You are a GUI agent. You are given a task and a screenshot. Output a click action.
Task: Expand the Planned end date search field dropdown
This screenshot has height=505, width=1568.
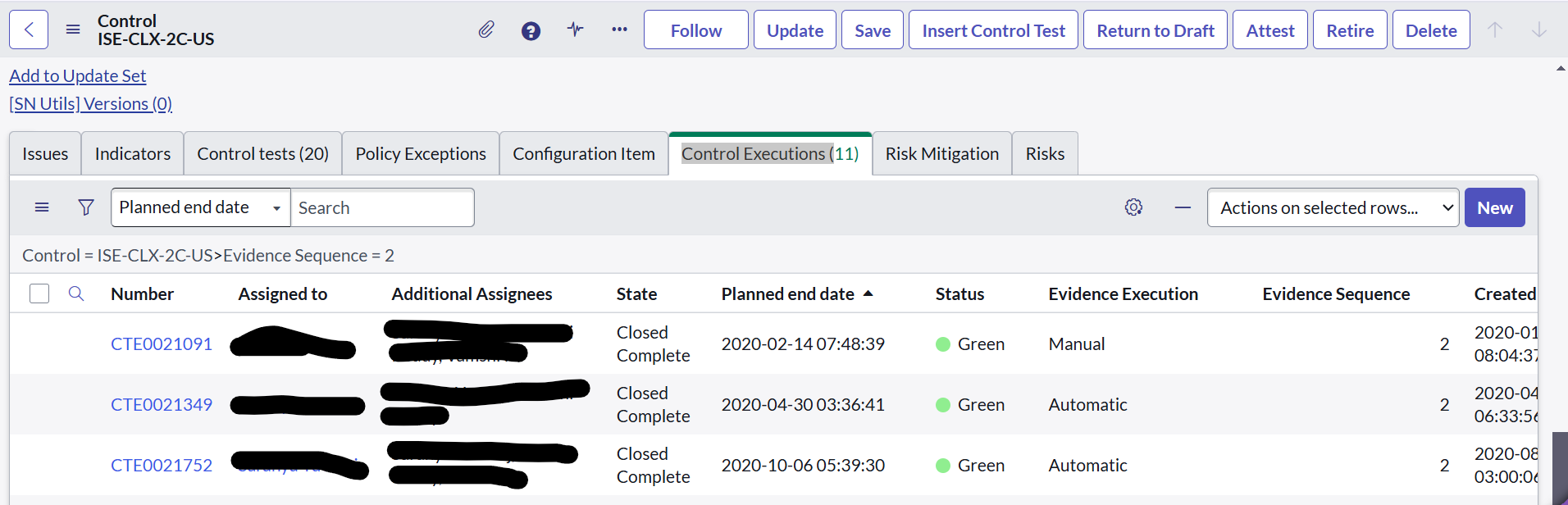click(x=201, y=207)
